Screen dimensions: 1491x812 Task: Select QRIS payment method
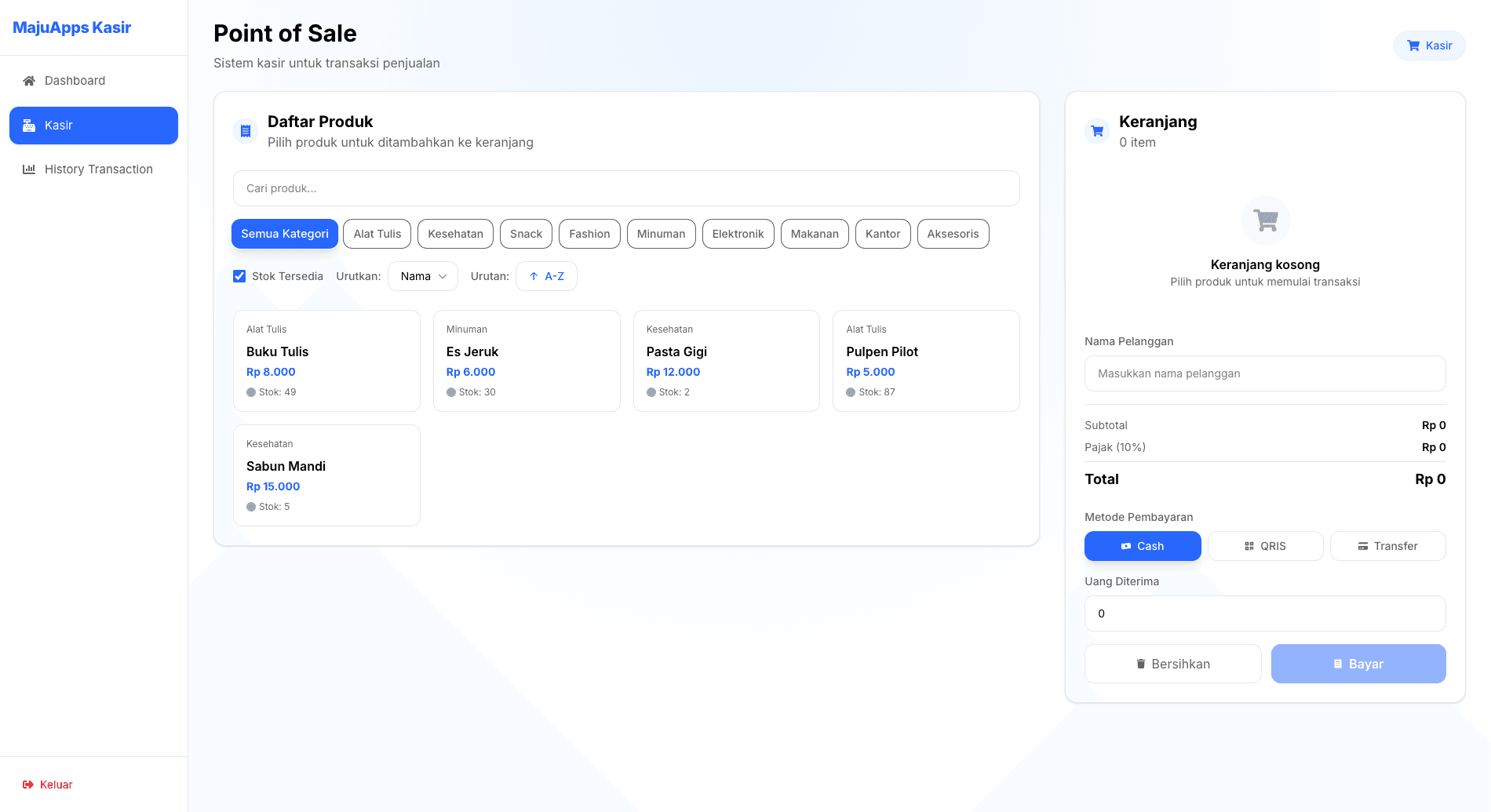point(1265,546)
